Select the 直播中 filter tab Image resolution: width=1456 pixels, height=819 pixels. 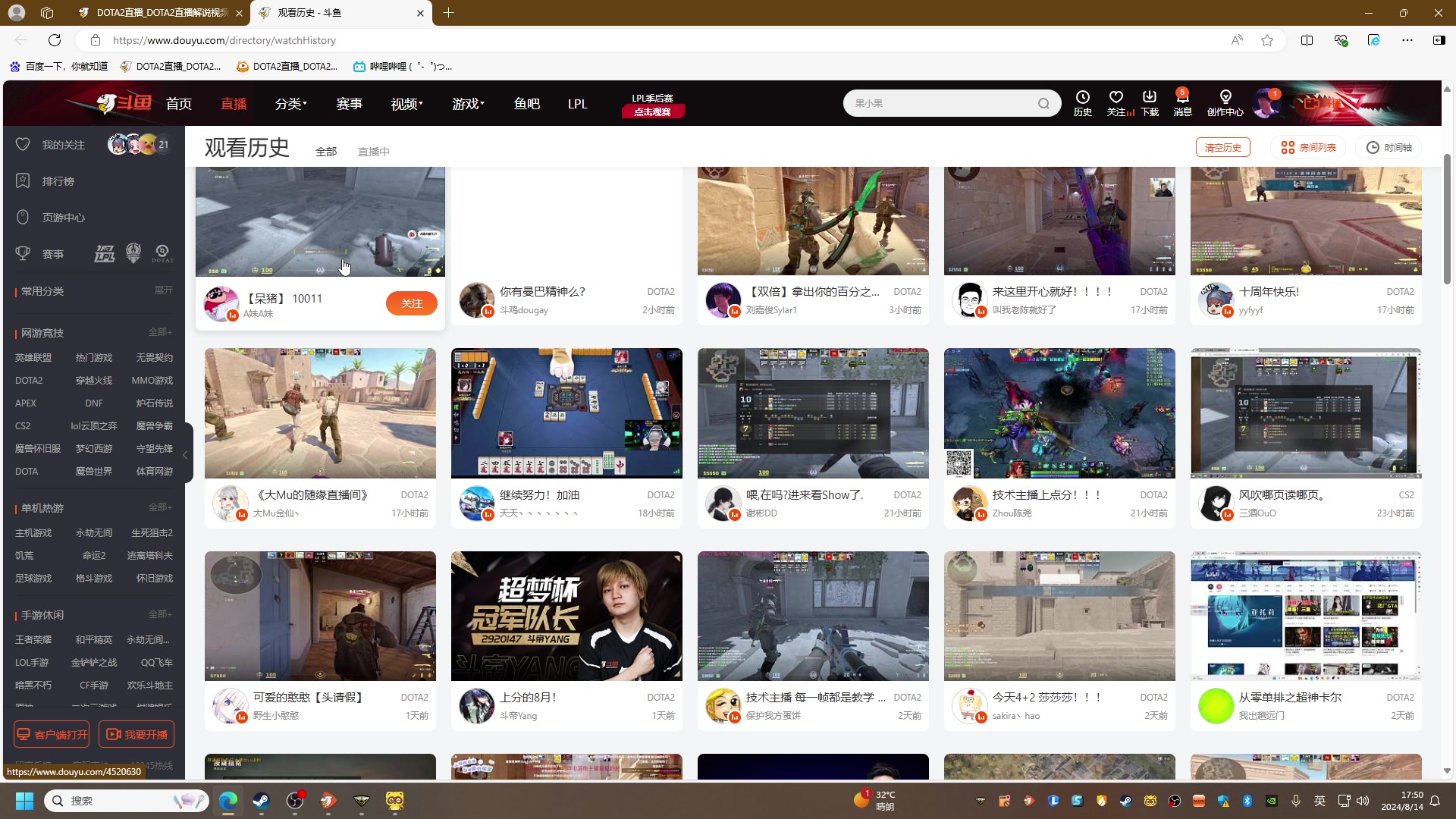(373, 152)
